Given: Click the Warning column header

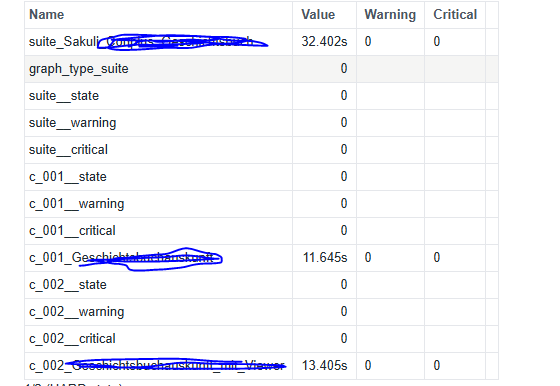Looking at the screenshot, I should tap(390, 15).
